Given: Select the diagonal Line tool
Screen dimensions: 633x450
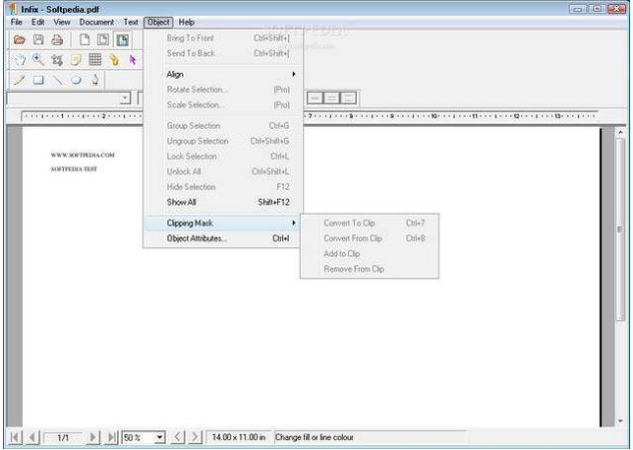Looking at the screenshot, I should point(56,80).
